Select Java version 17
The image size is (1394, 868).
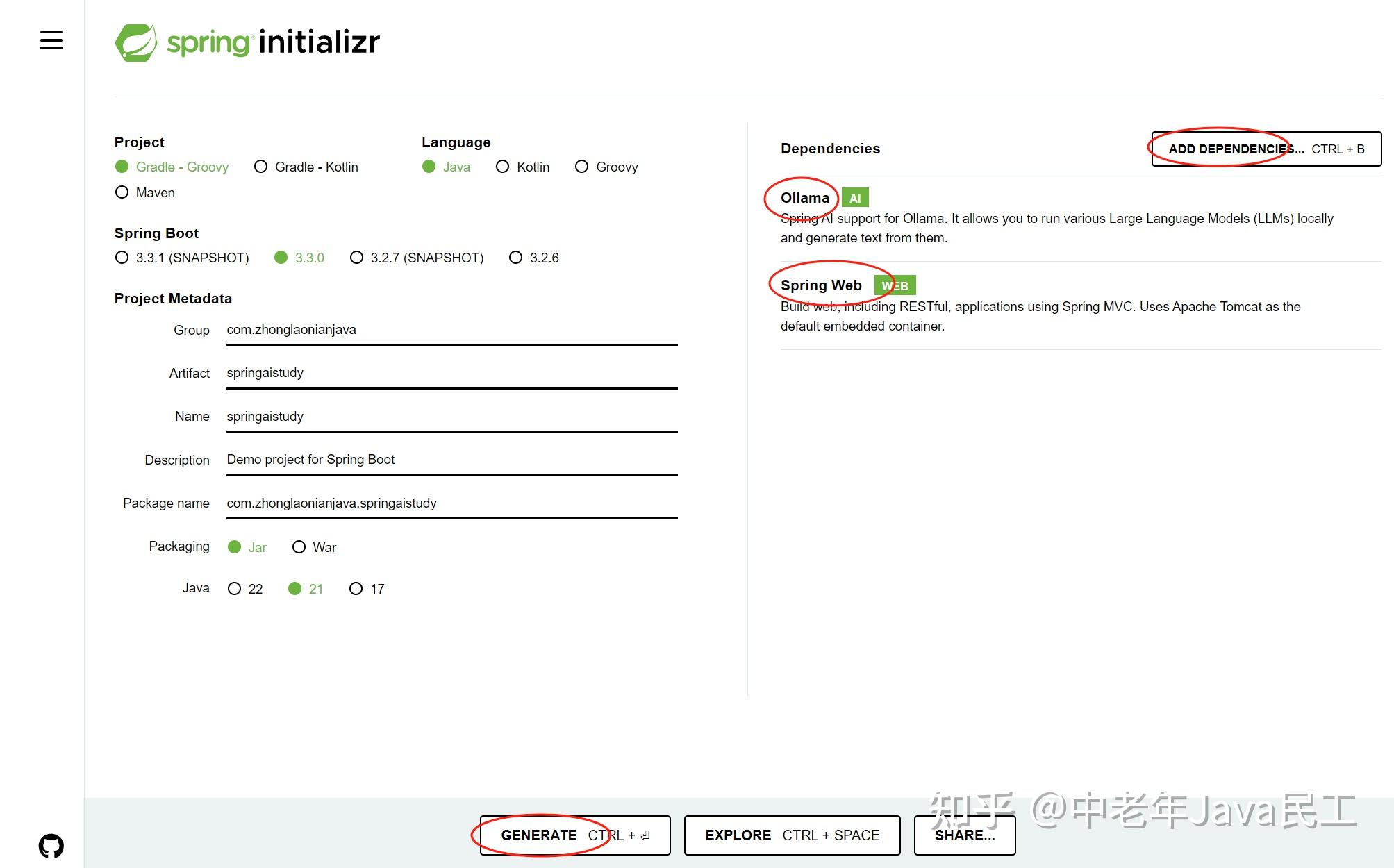click(356, 589)
